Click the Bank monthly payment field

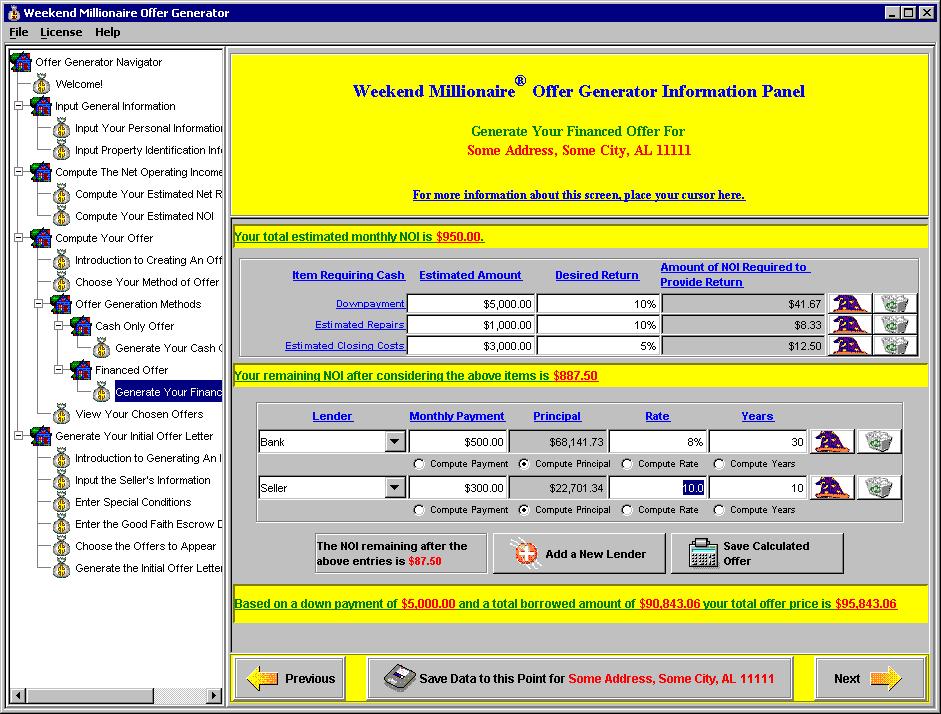[x=458, y=442]
